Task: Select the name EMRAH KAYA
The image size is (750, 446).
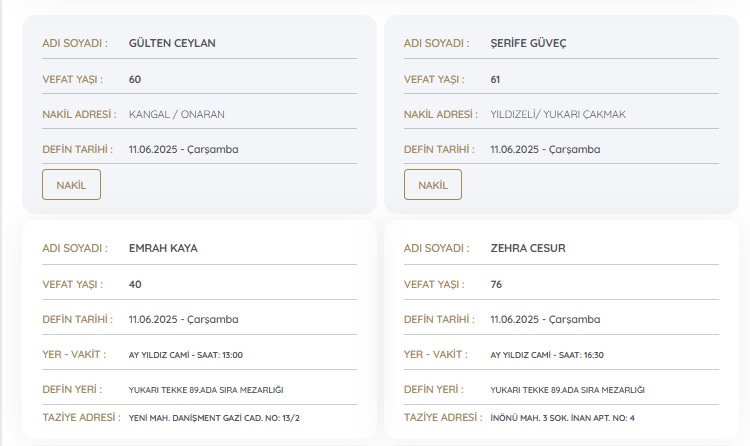Action: point(163,248)
